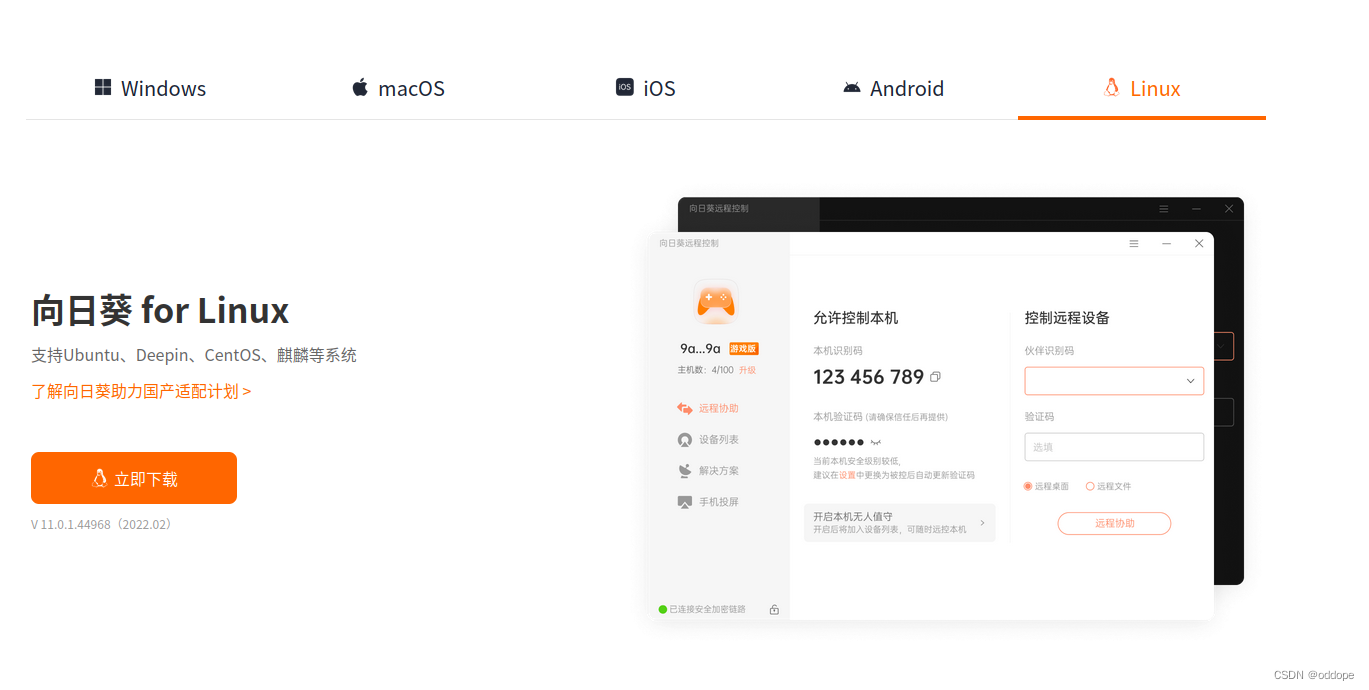Reveal the verification code via eye icon
The height and width of the screenshot is (690, 1369).
click(x=875, y=442)
